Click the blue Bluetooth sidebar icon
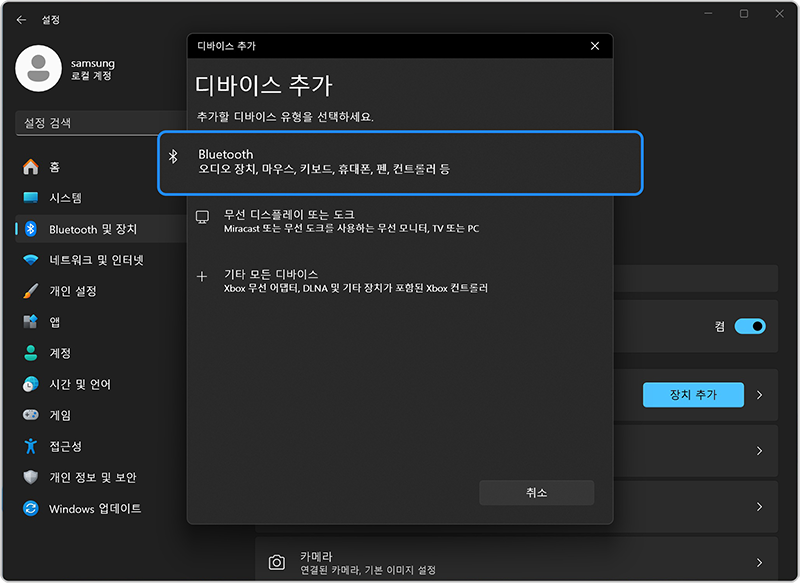800x584 pixels. click(x=31, y=229)
